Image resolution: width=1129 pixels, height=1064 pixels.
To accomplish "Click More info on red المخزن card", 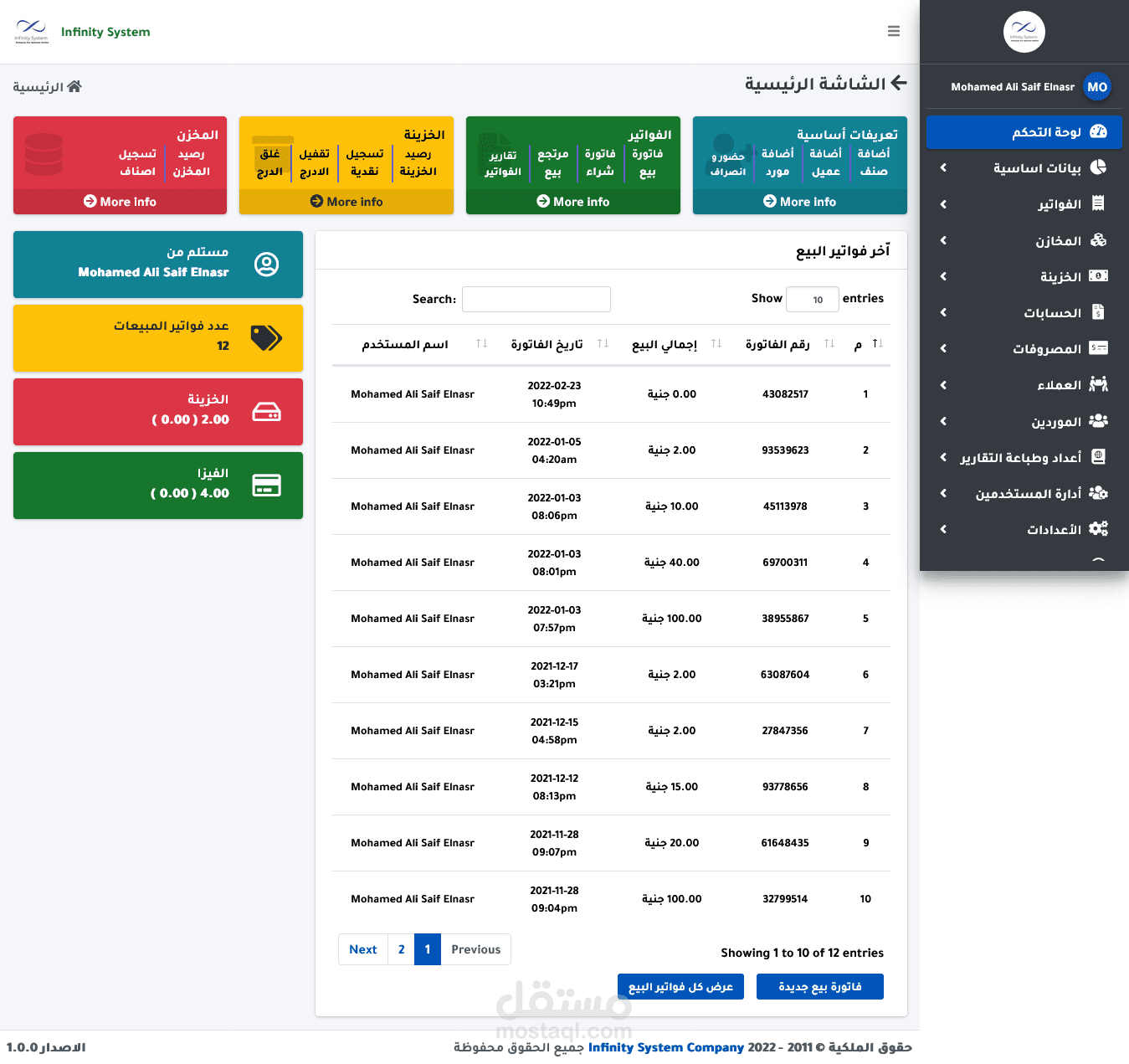I will [x=120, y=202].
